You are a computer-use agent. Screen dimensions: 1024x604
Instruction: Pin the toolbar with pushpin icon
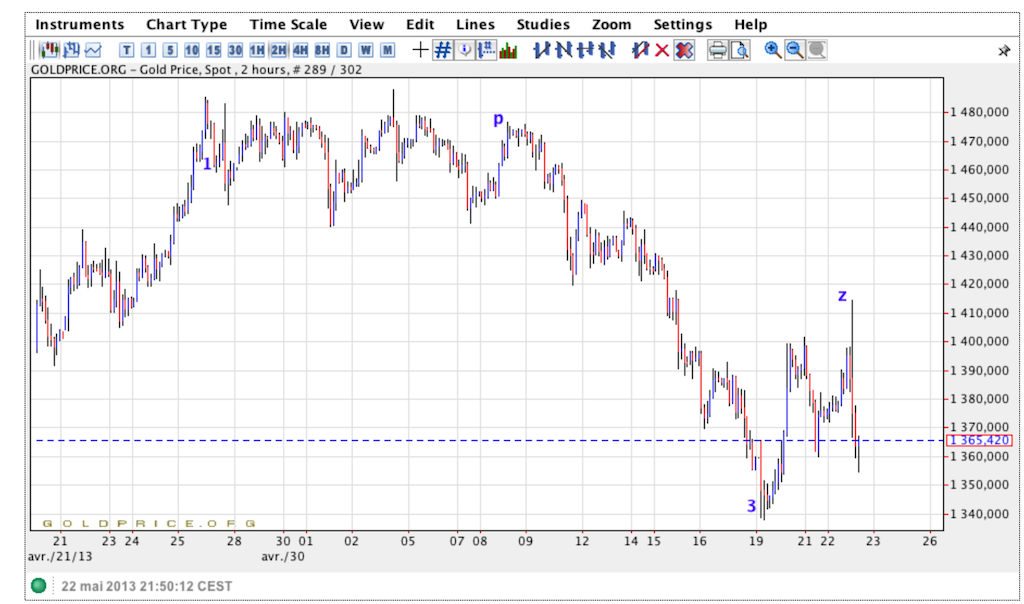click(1004, 50)
